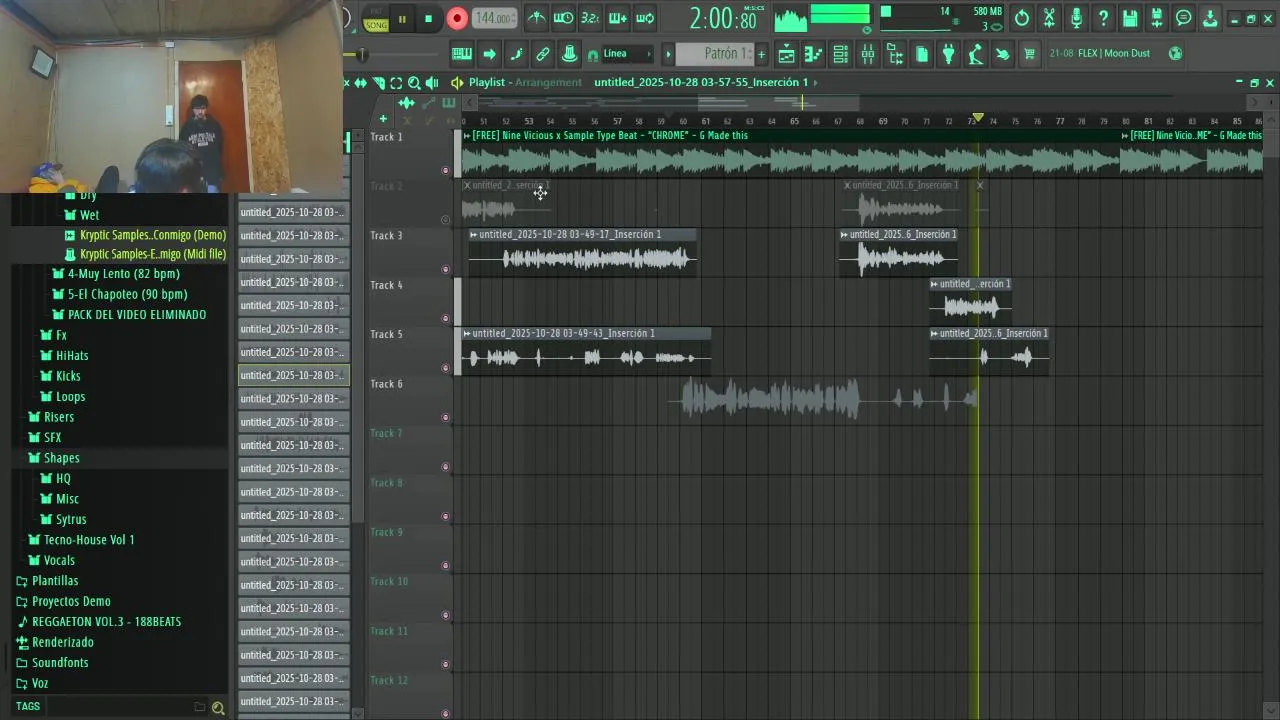1280x720 pixels.
Task: Select the stamp tool icon
Action: click(x=570, y=54)
